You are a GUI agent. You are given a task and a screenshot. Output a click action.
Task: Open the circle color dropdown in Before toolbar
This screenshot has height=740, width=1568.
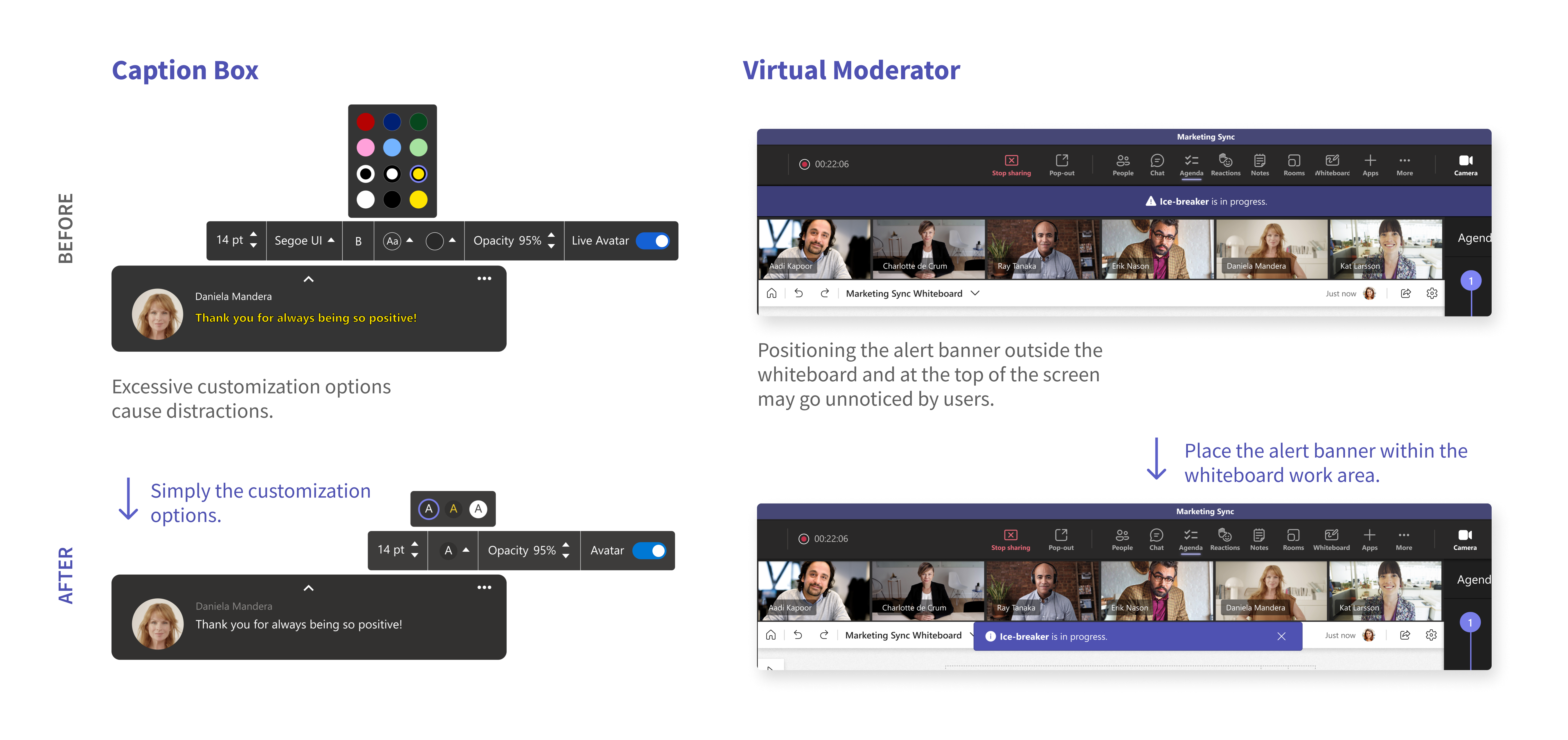click(441, 241)
